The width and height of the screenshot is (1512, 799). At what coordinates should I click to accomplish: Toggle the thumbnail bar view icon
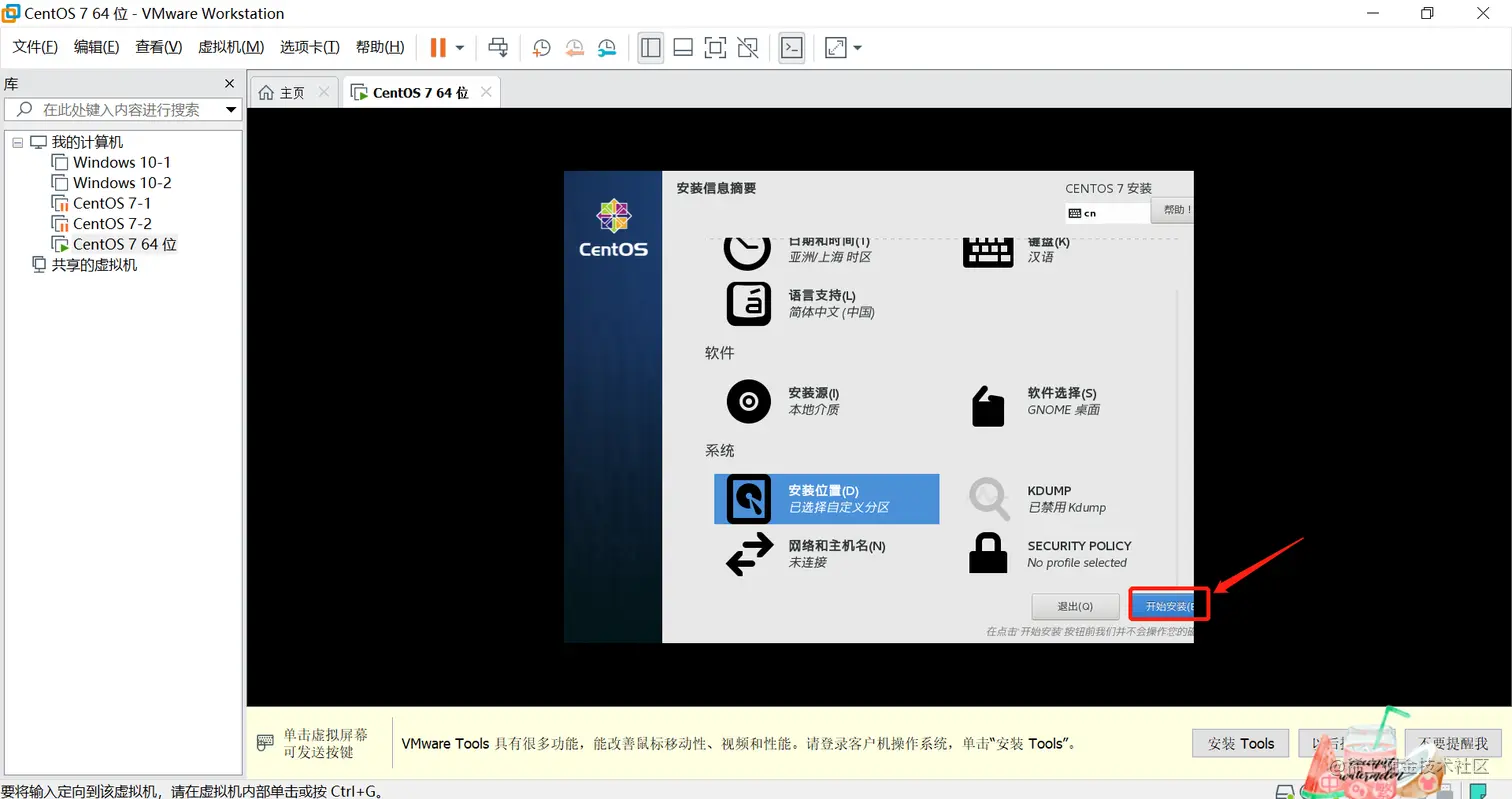tap(683, 47)
